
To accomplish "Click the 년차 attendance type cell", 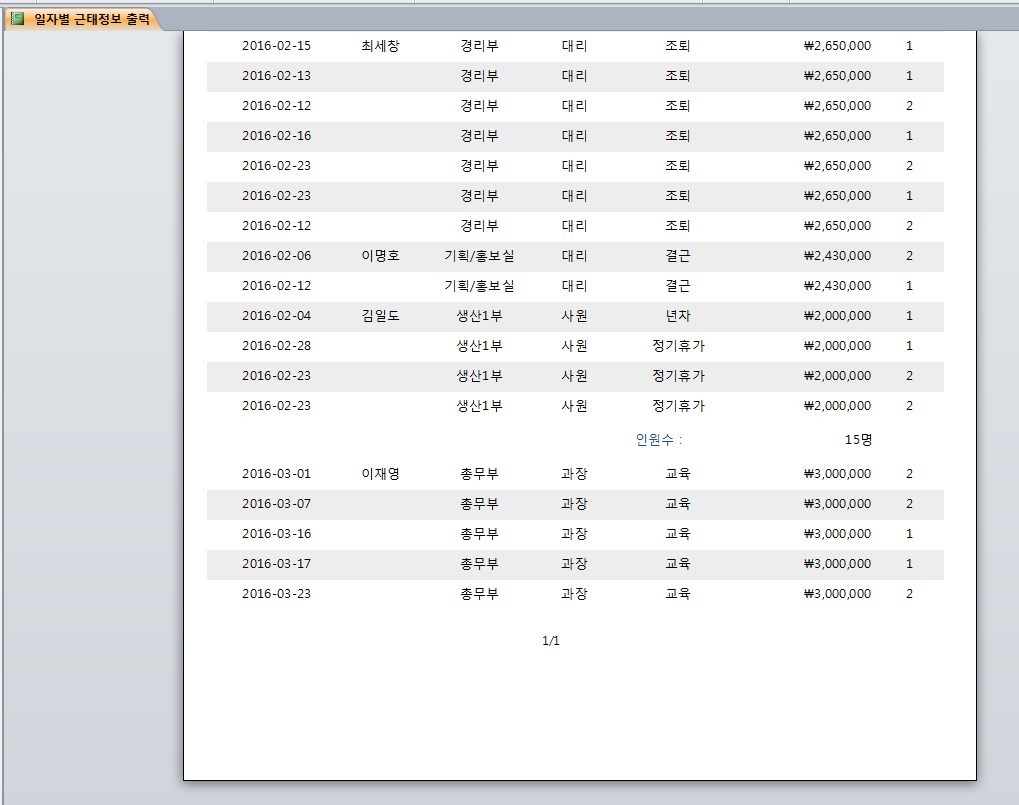I will click(678, 315).
